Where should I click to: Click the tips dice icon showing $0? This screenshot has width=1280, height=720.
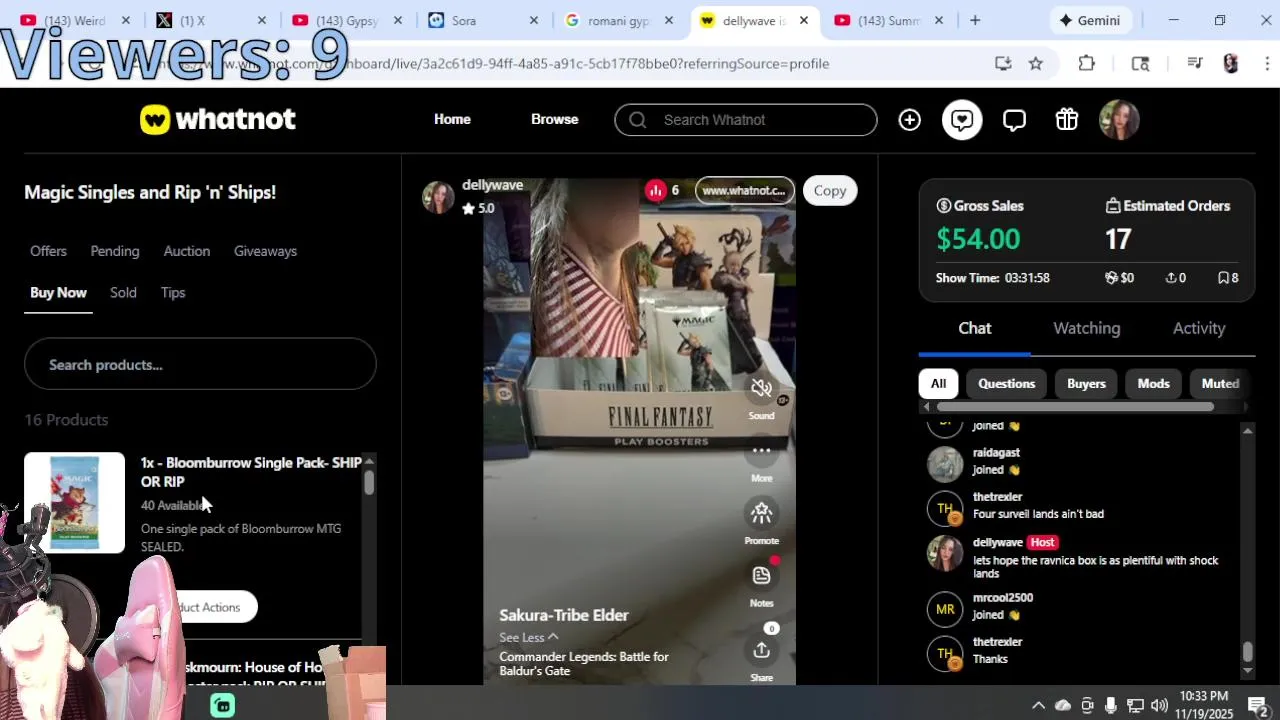1111,278
